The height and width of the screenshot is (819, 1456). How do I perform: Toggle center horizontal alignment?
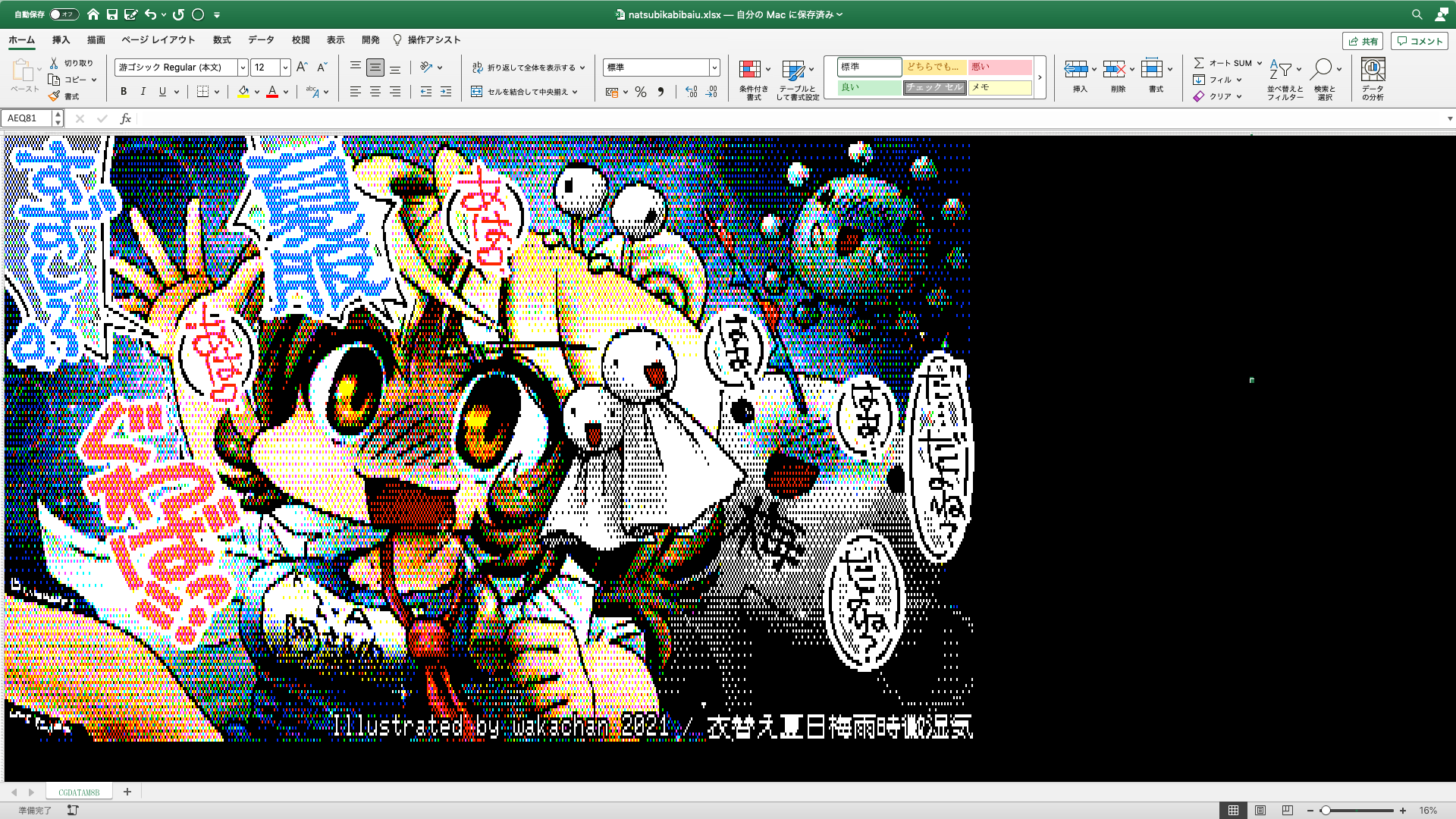pyautogui.click(x=375, y=92)
